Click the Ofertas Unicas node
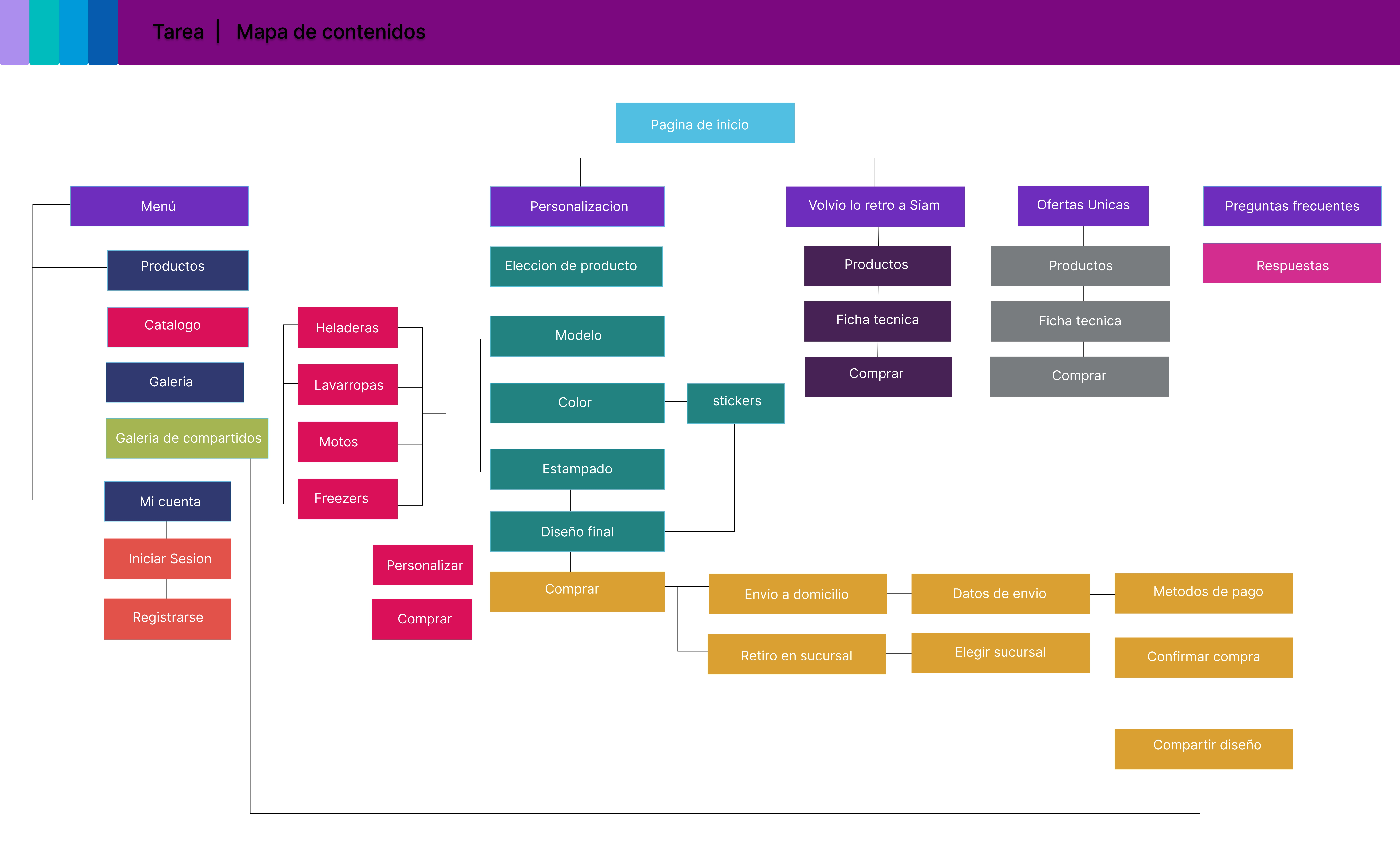1400x868 pixels. click(1083, 206)
